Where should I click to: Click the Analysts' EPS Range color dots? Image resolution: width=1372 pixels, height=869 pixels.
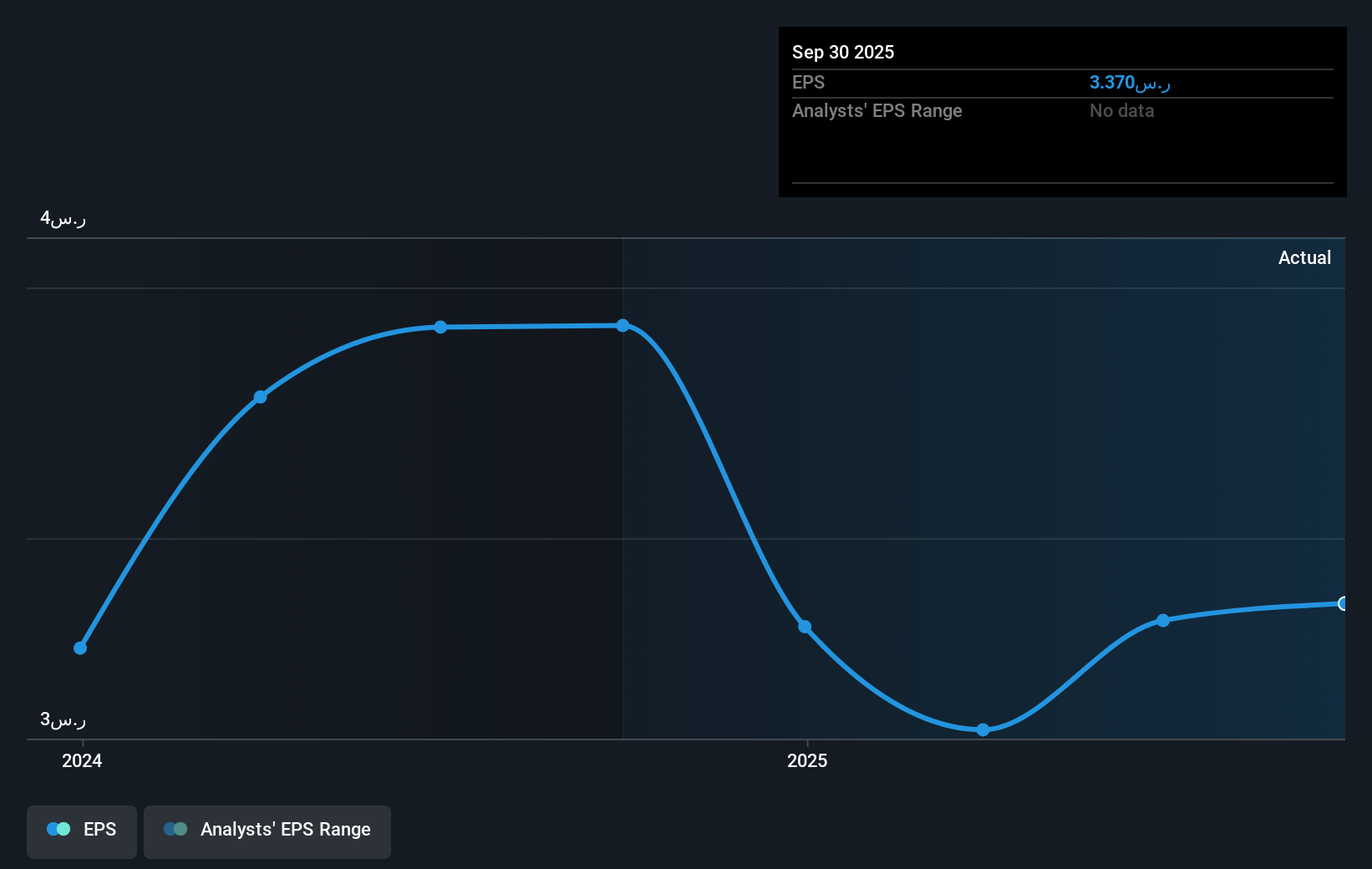pyautogui.click(x=175, y=829)
